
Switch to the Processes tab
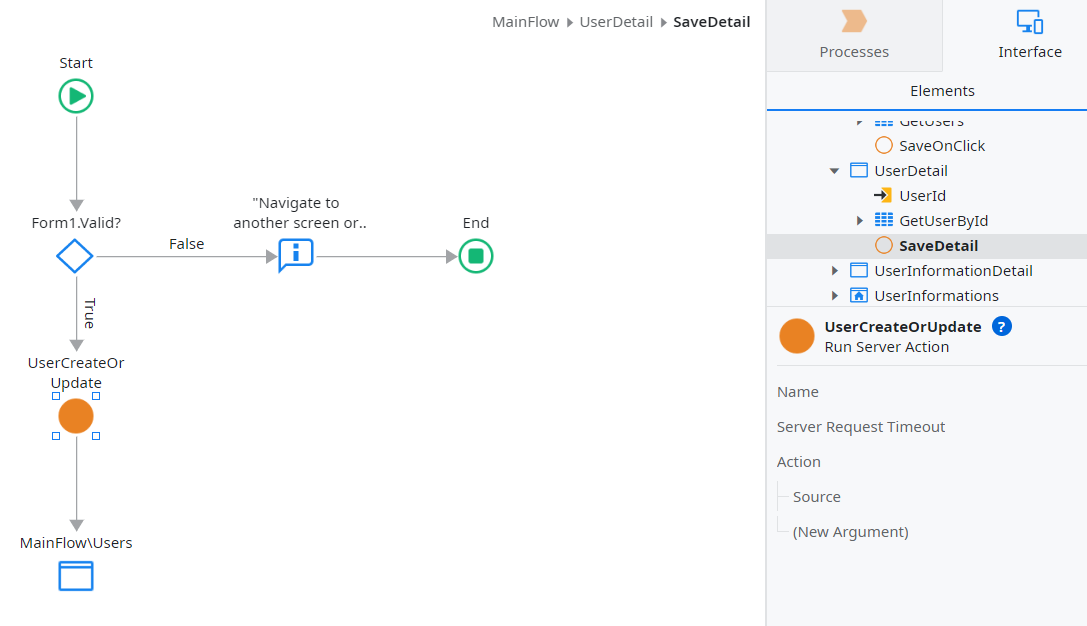pos(853,36)
